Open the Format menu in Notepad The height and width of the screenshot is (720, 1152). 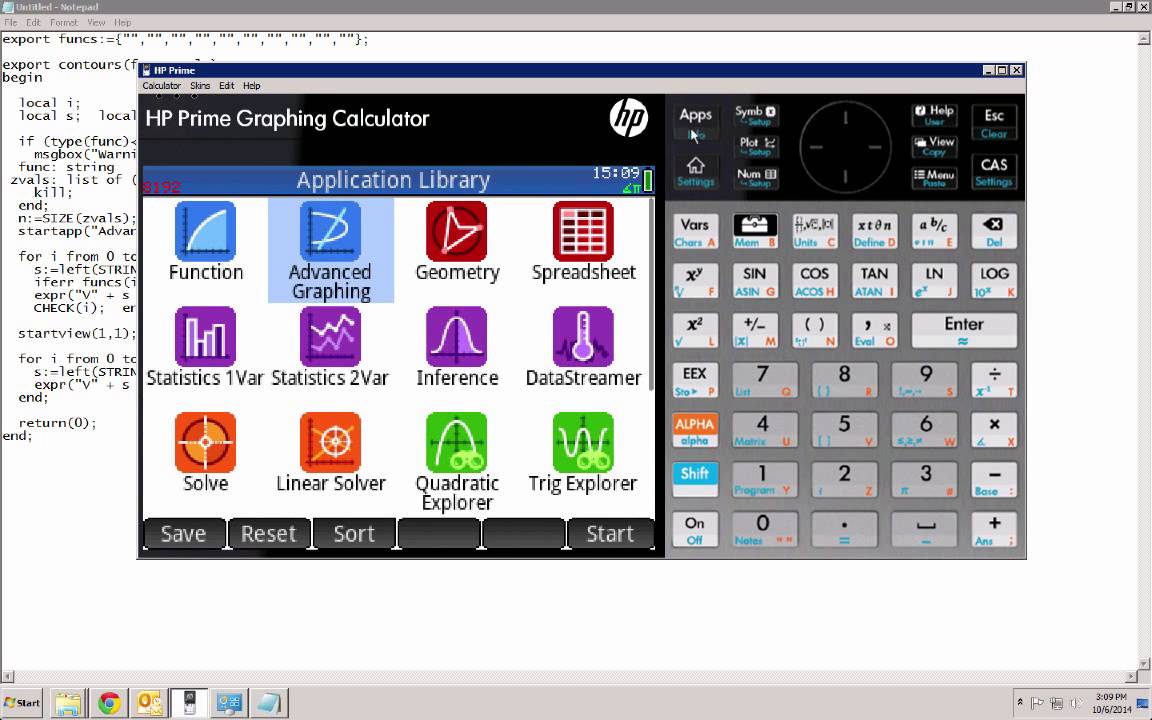tap(63, 23)
